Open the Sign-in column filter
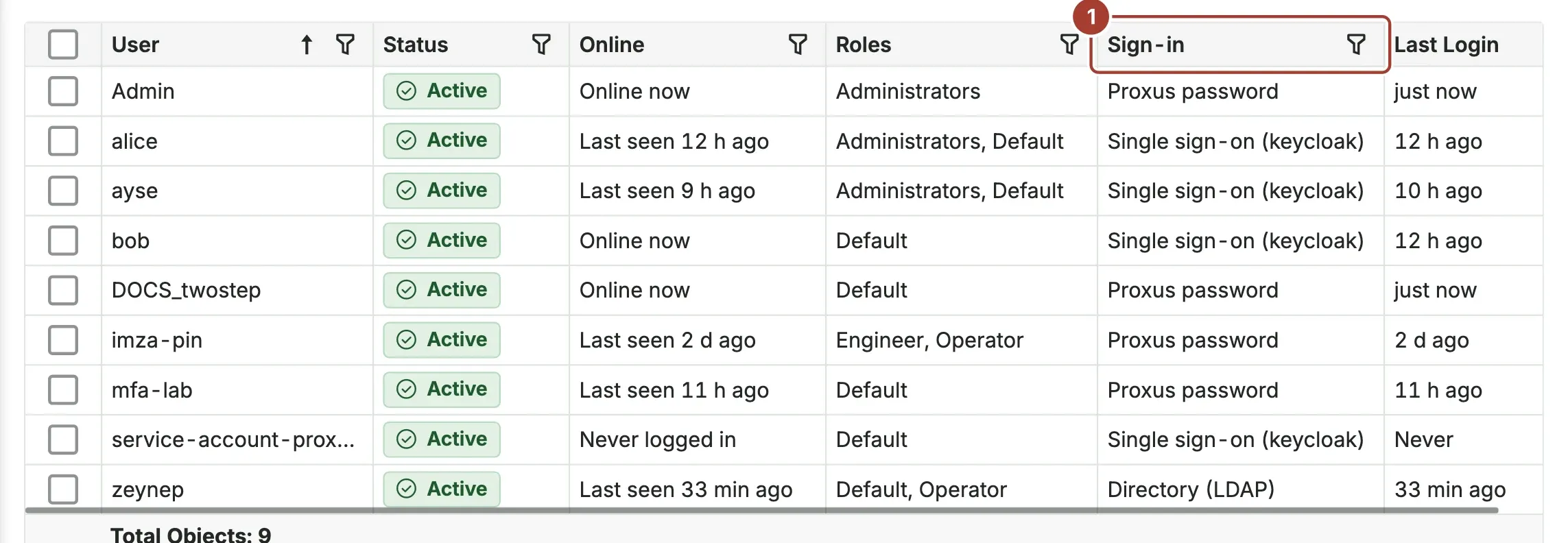 (1356, 45)
